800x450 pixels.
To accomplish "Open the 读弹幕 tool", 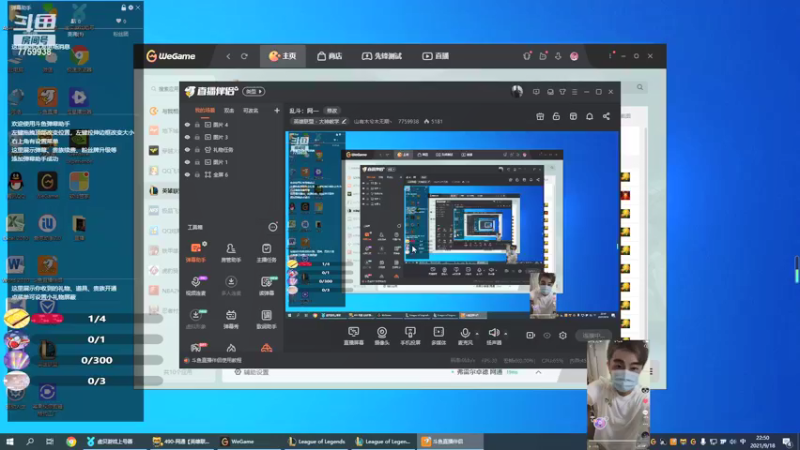I will pos(266,286).
